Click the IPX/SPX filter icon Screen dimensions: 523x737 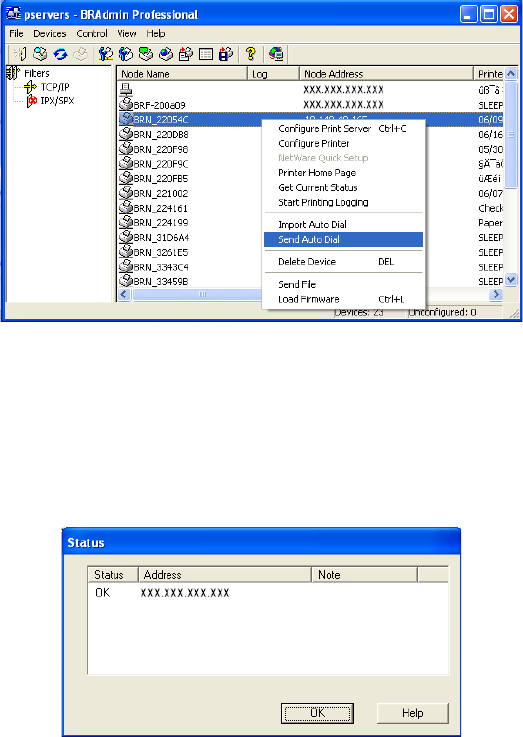pyautogui.click(x=31, y=100)
